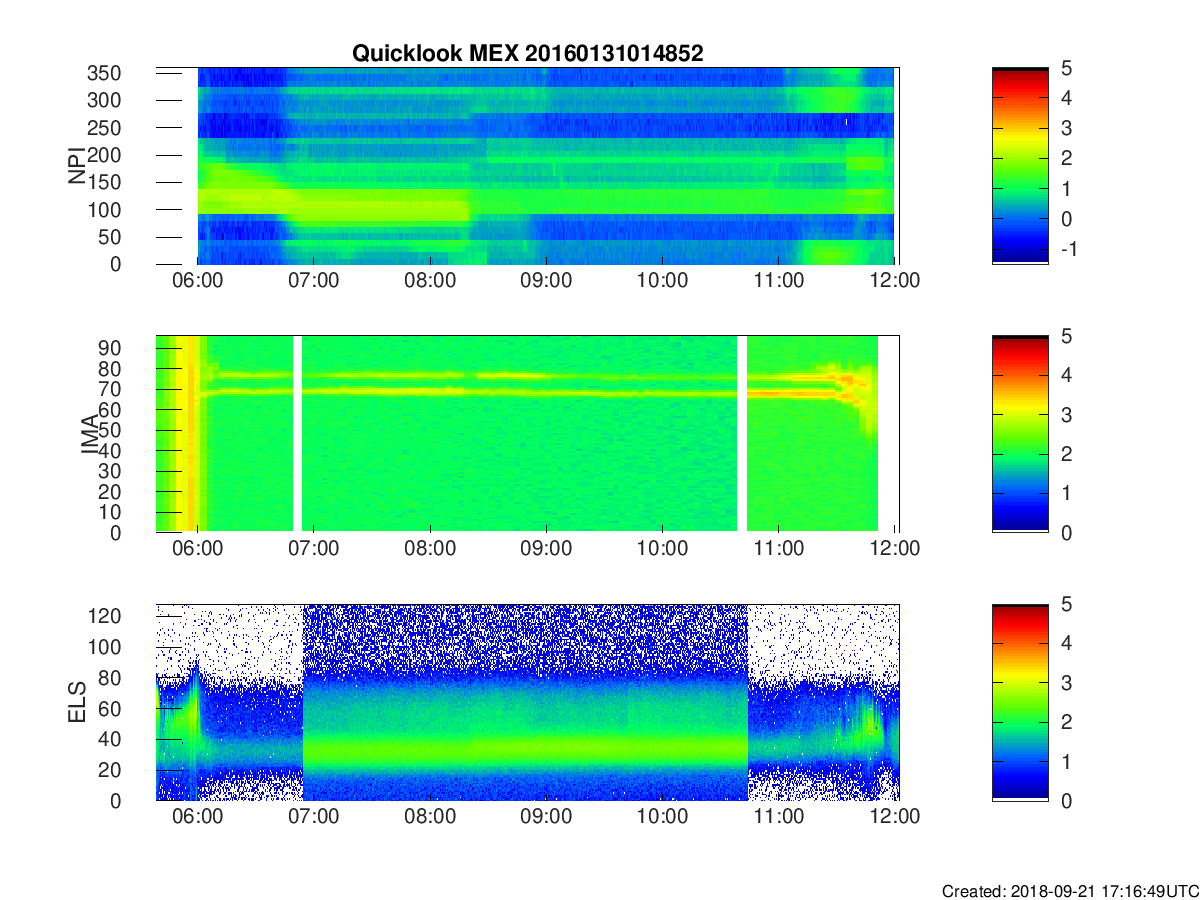Click the 12:00 tick under ELS plot
The height and width of the screenshot is (900, 1200).
point(894,816)
